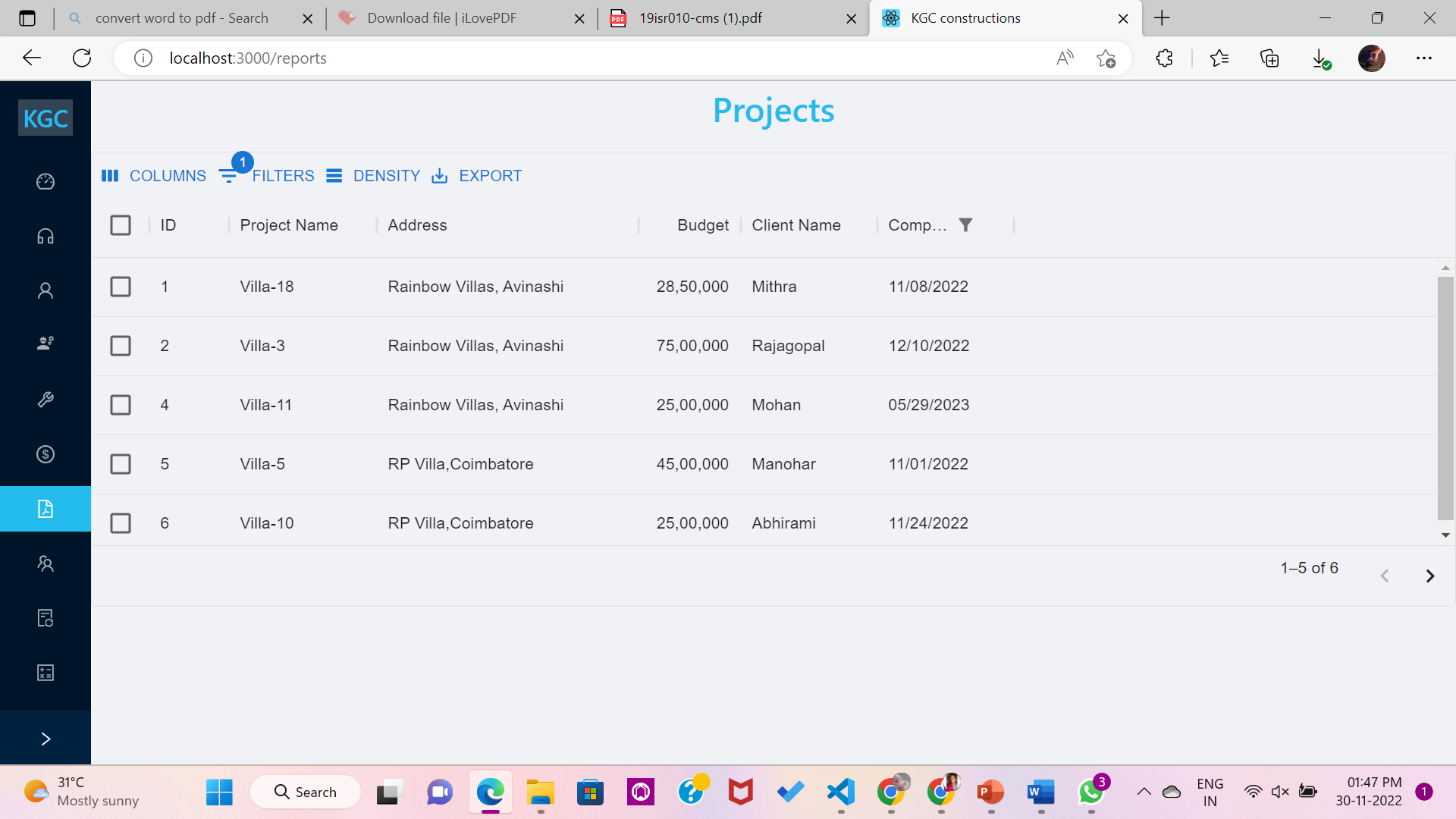Open the user profile icon in sidebar
The width and height of the screenshot is (1456, 819).
45,290
